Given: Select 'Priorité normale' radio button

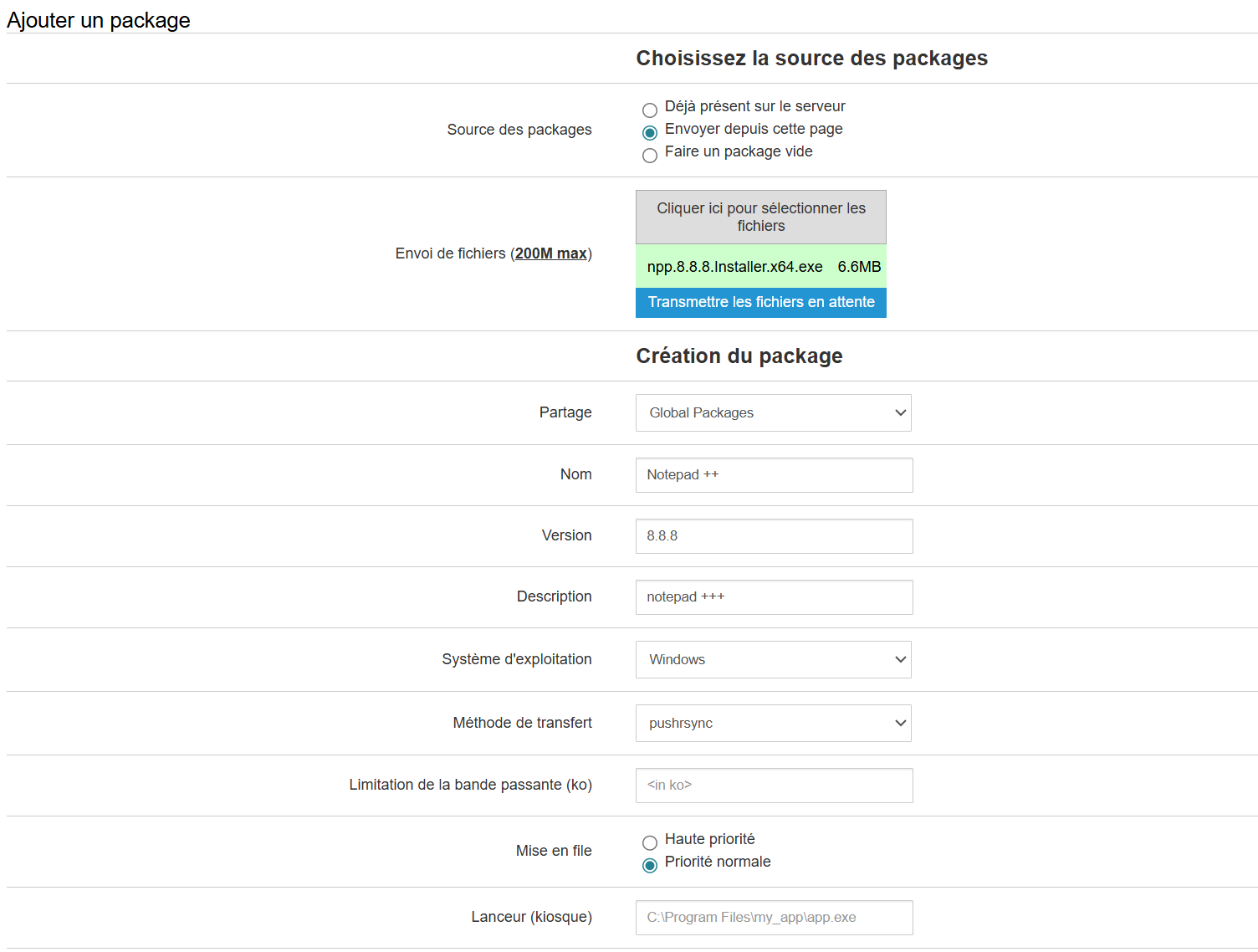Looking at the screenshot, I should [x=650, y=866].
